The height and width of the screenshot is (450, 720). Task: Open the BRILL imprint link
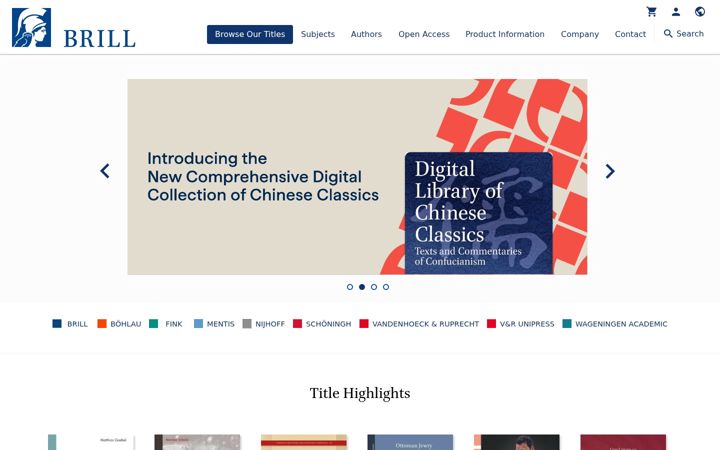(x=77, y=324)
